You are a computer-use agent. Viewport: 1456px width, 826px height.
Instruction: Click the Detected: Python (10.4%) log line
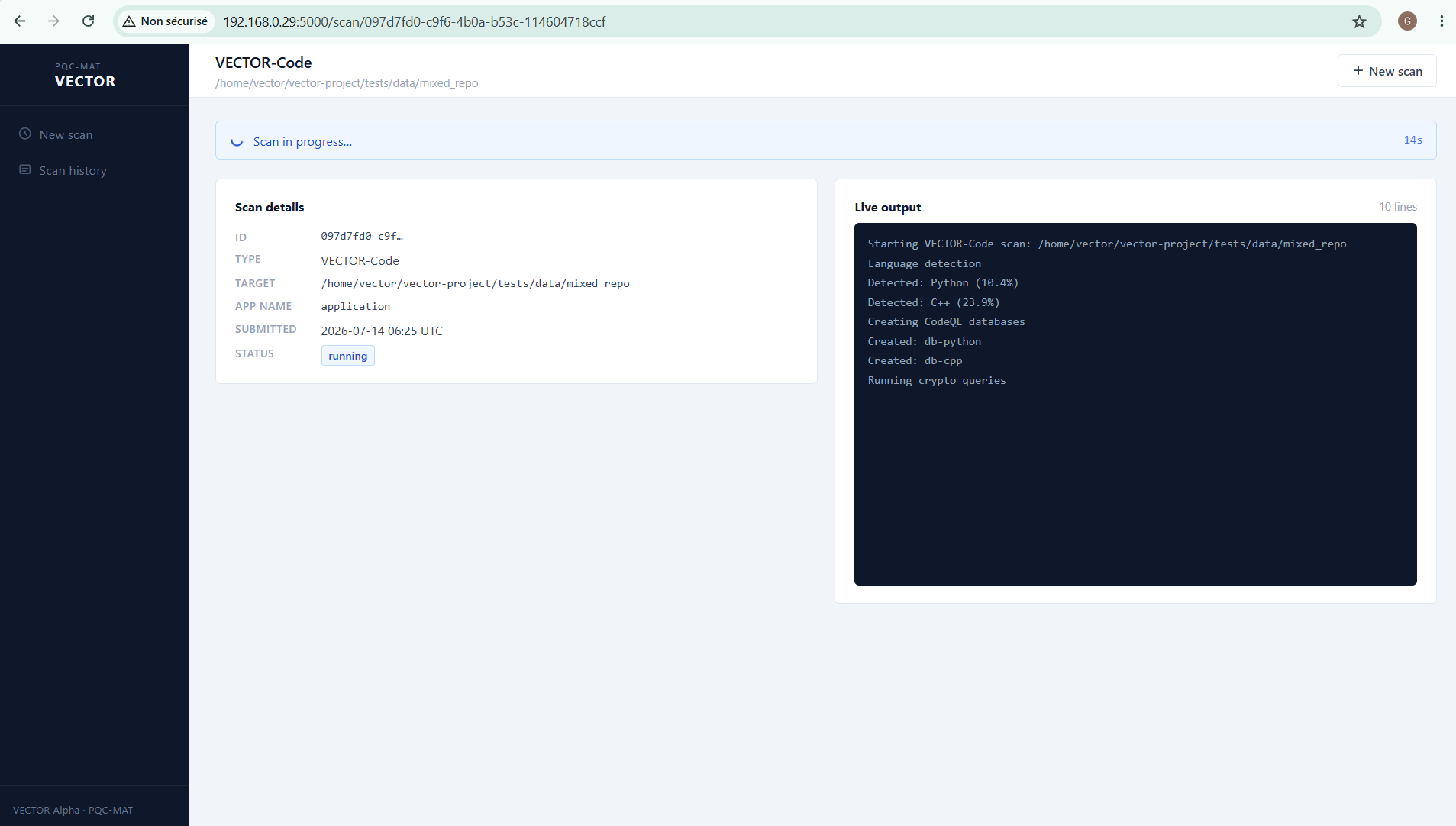click(x=943, y=283)
